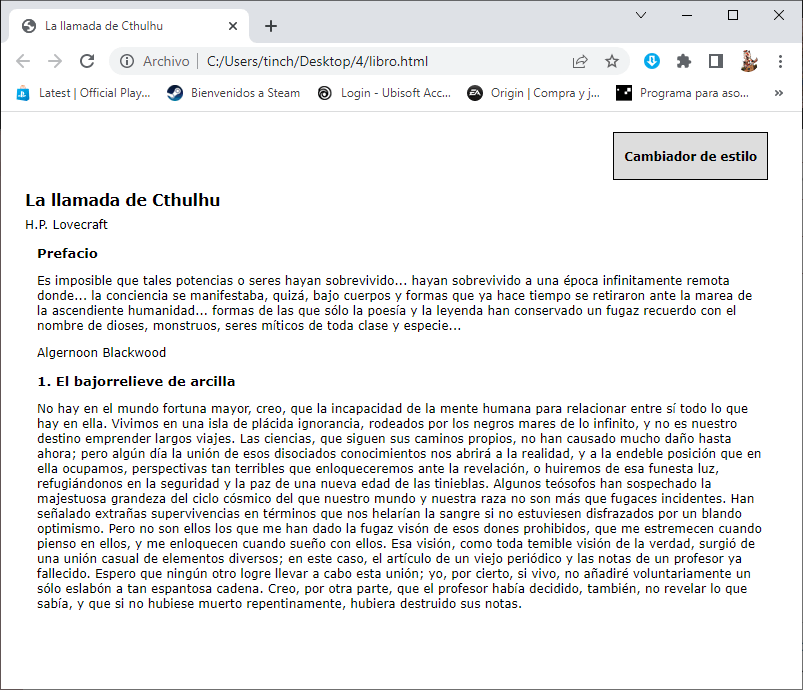Open the Login - Ubisoft bookmark
The image size is (803, 690).
point(384,93)
